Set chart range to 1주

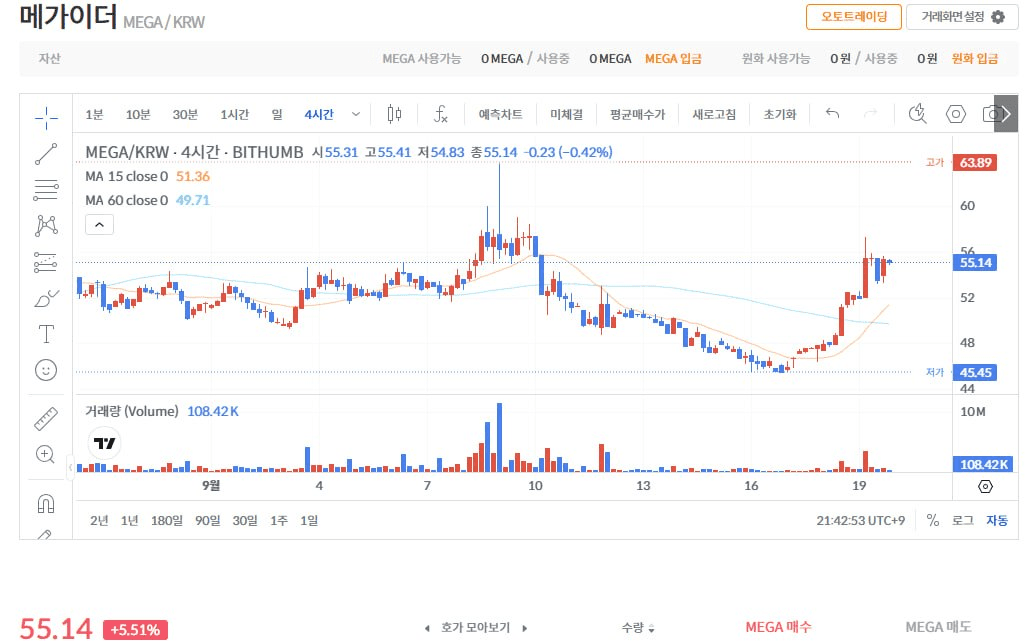(x=279, y=521)
